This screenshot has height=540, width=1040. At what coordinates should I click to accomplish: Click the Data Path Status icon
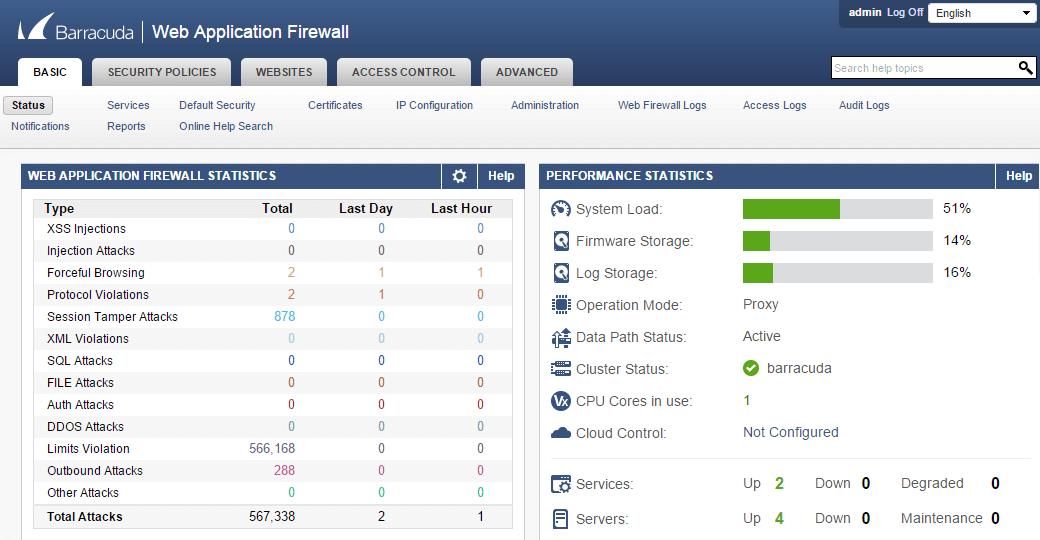click(x=560, y=337)
